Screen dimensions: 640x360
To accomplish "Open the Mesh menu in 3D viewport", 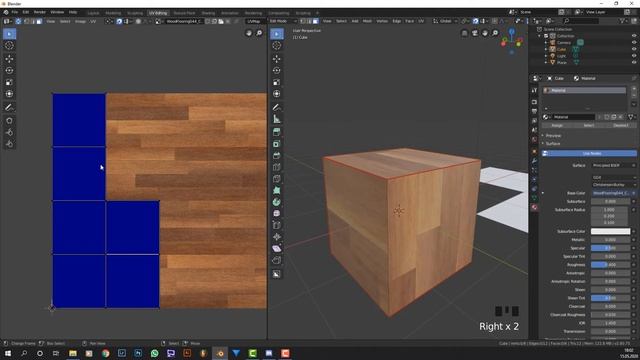I will (x=367, y=21).
